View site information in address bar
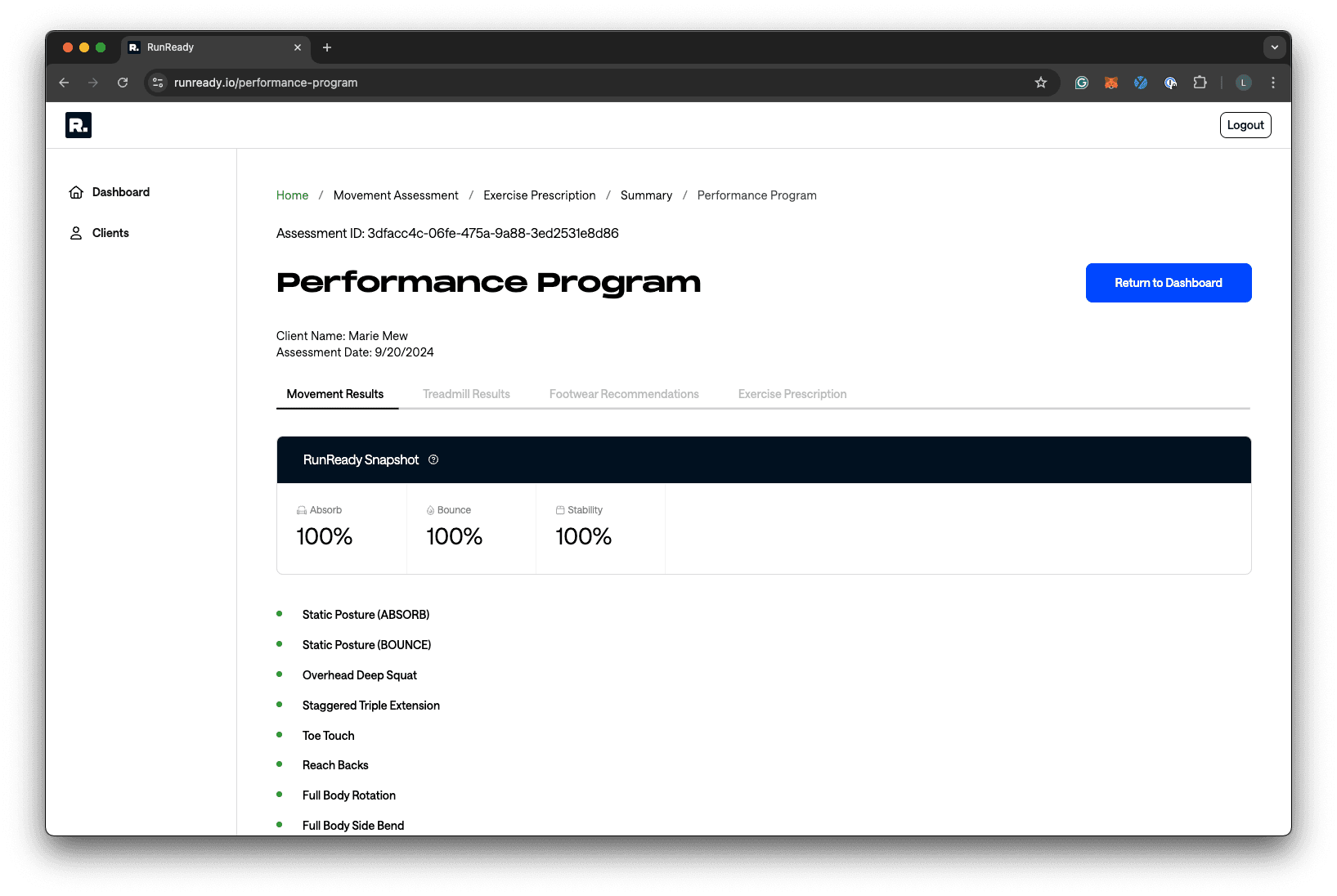Screen dimensions: 1337x896 (x=159, y=83)
